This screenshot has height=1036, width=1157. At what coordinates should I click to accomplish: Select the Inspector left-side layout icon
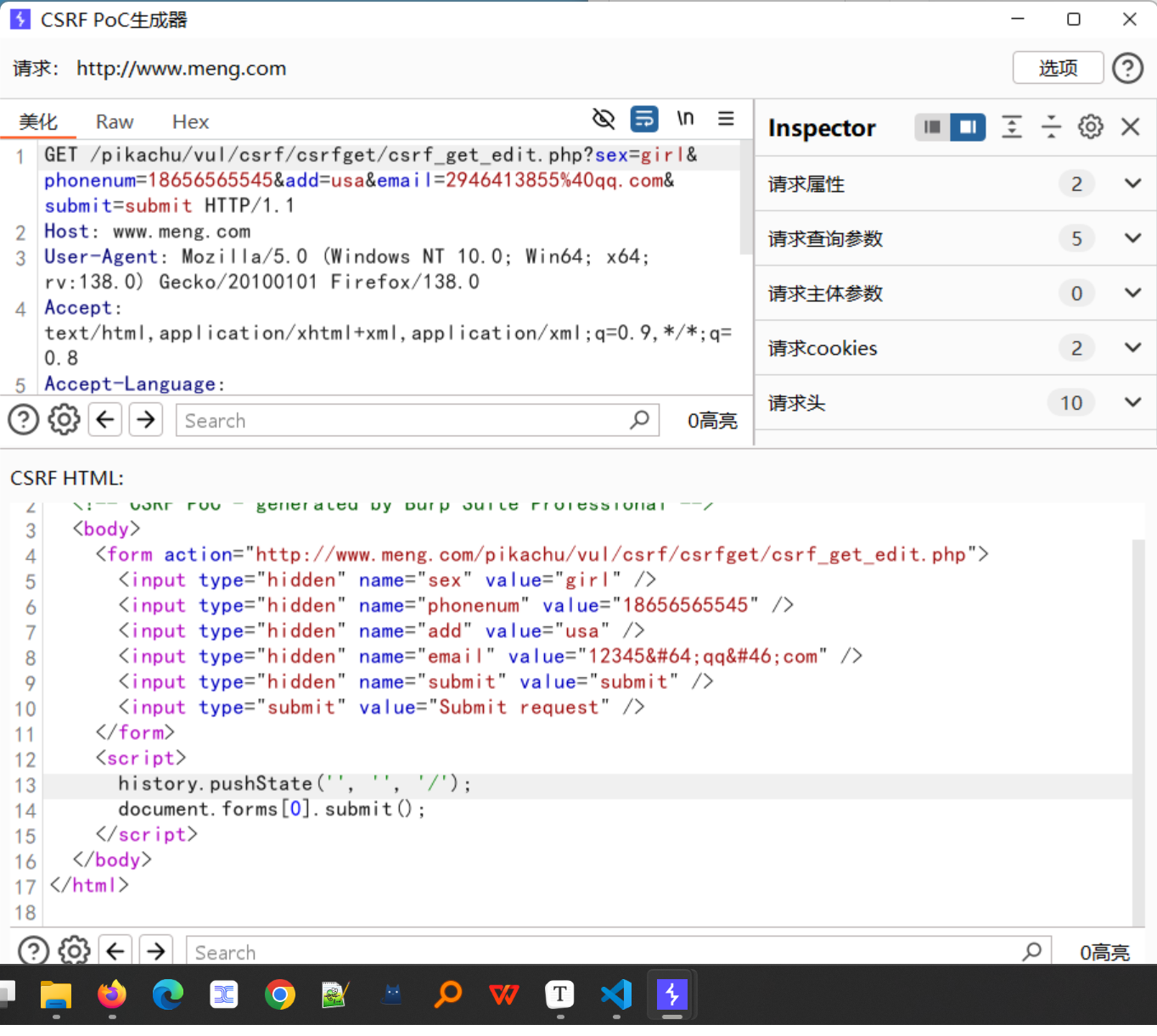pos(932,127)
